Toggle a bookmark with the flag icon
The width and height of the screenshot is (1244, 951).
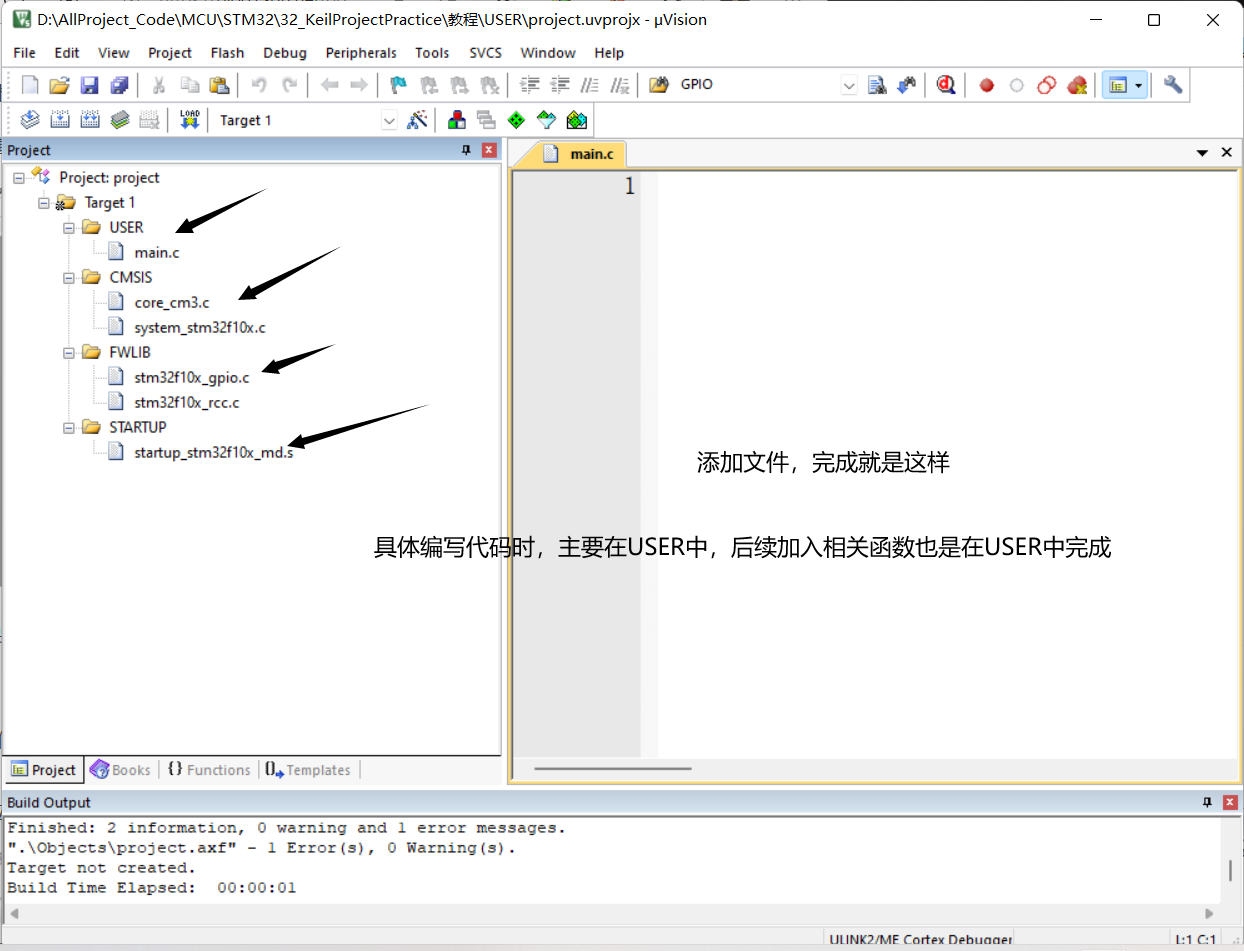(x=398, y=84)
